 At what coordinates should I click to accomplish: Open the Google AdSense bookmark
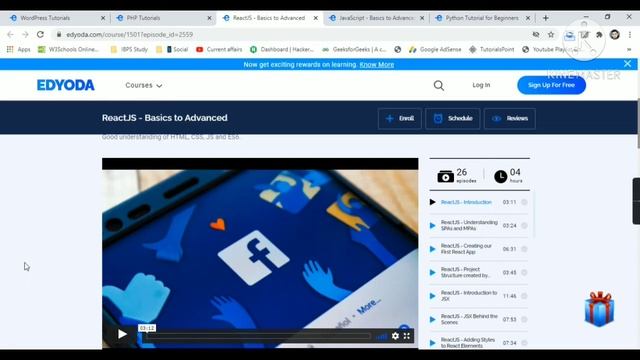435,49
